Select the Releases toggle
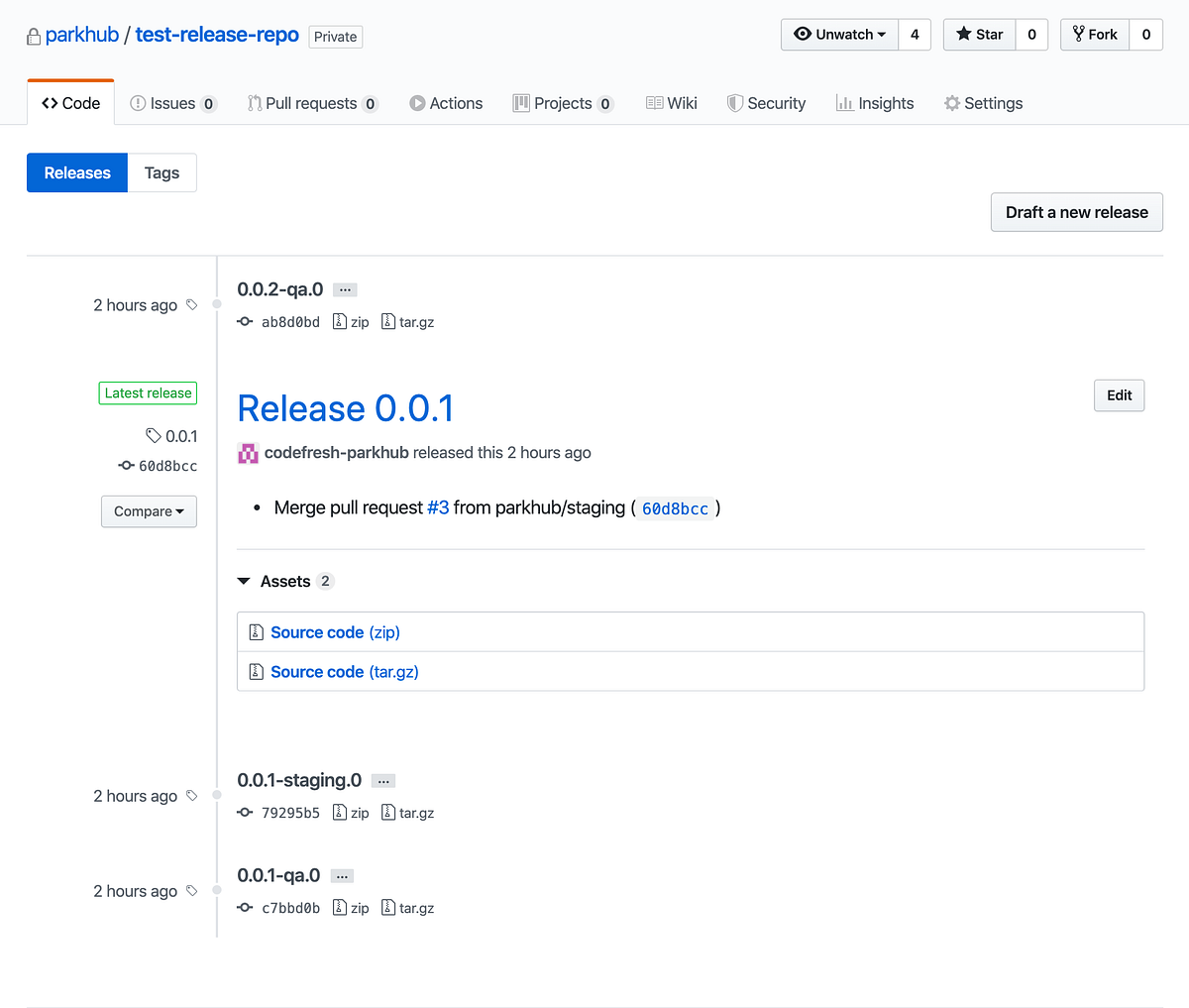The width and height of the screenshot is (1189, 1008). coord(76,171)
